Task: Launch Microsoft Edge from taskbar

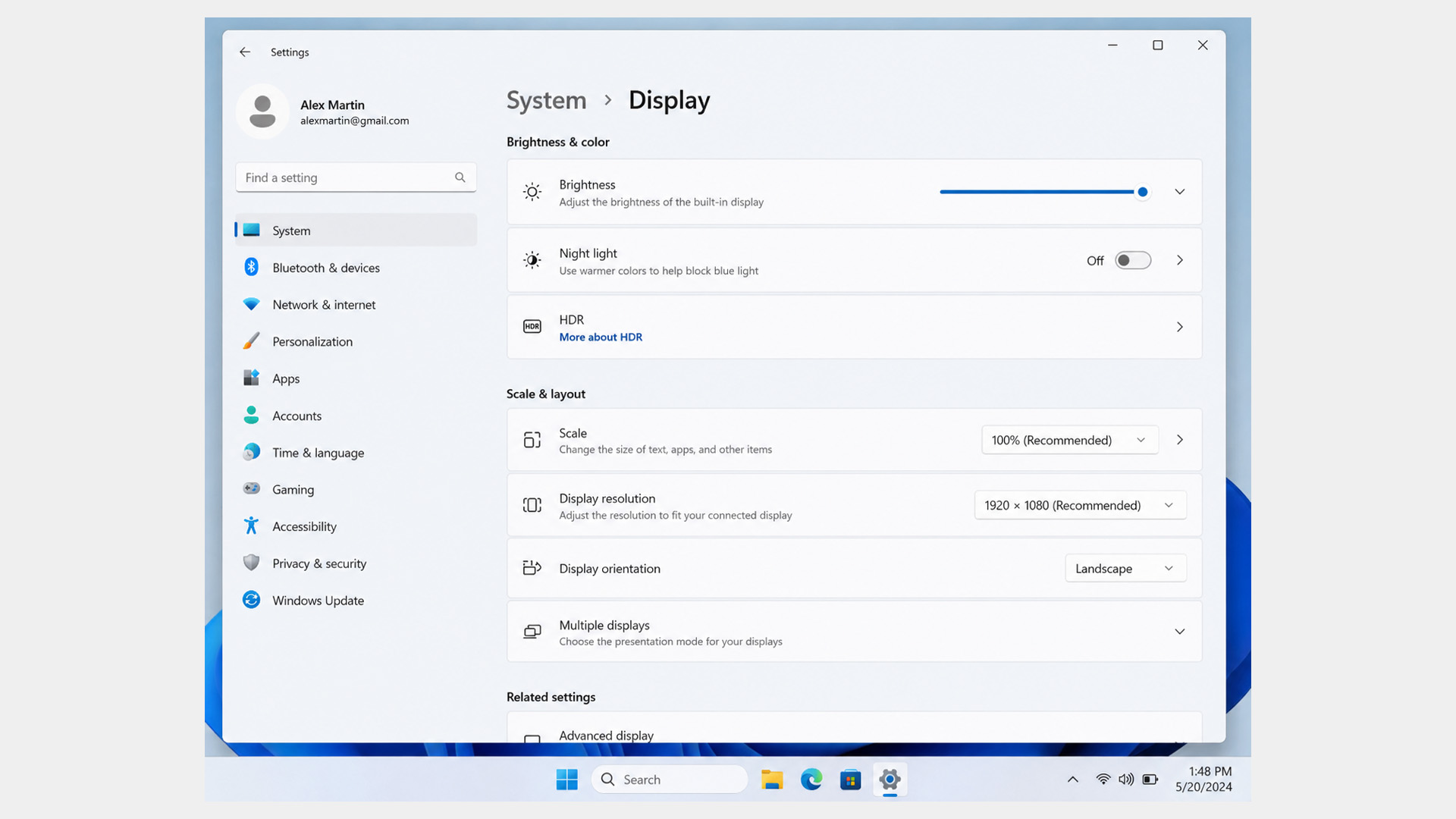Action: (x=811, y=780)
